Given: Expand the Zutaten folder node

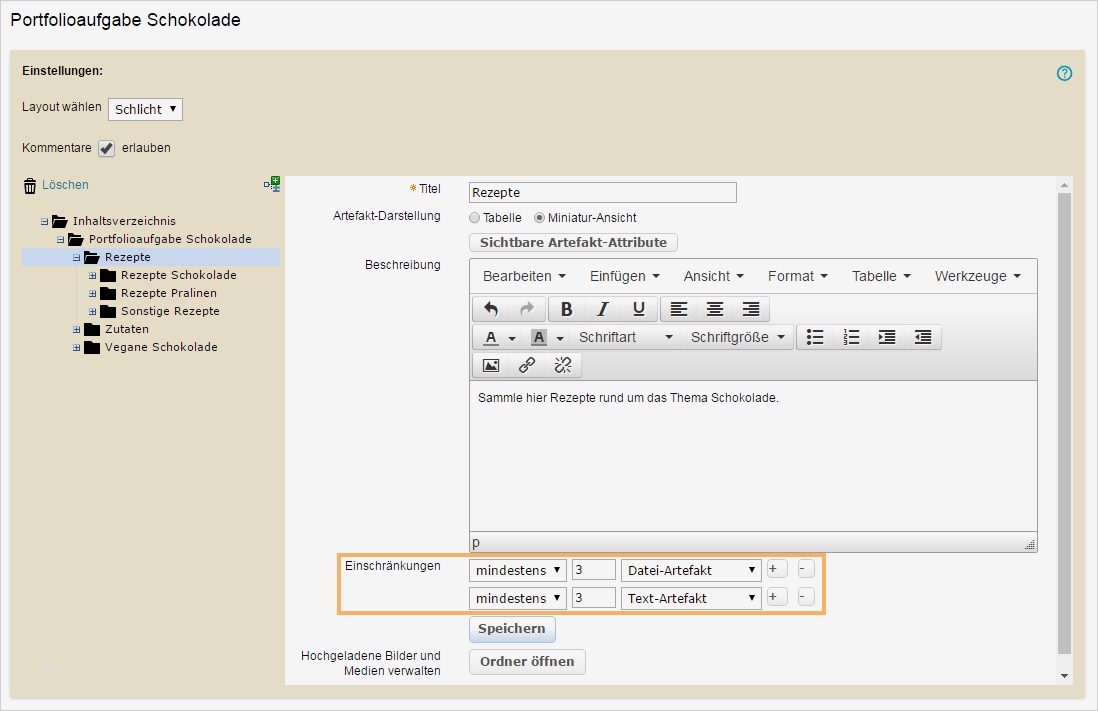Looking at the screenshot, I should (77, 330).
